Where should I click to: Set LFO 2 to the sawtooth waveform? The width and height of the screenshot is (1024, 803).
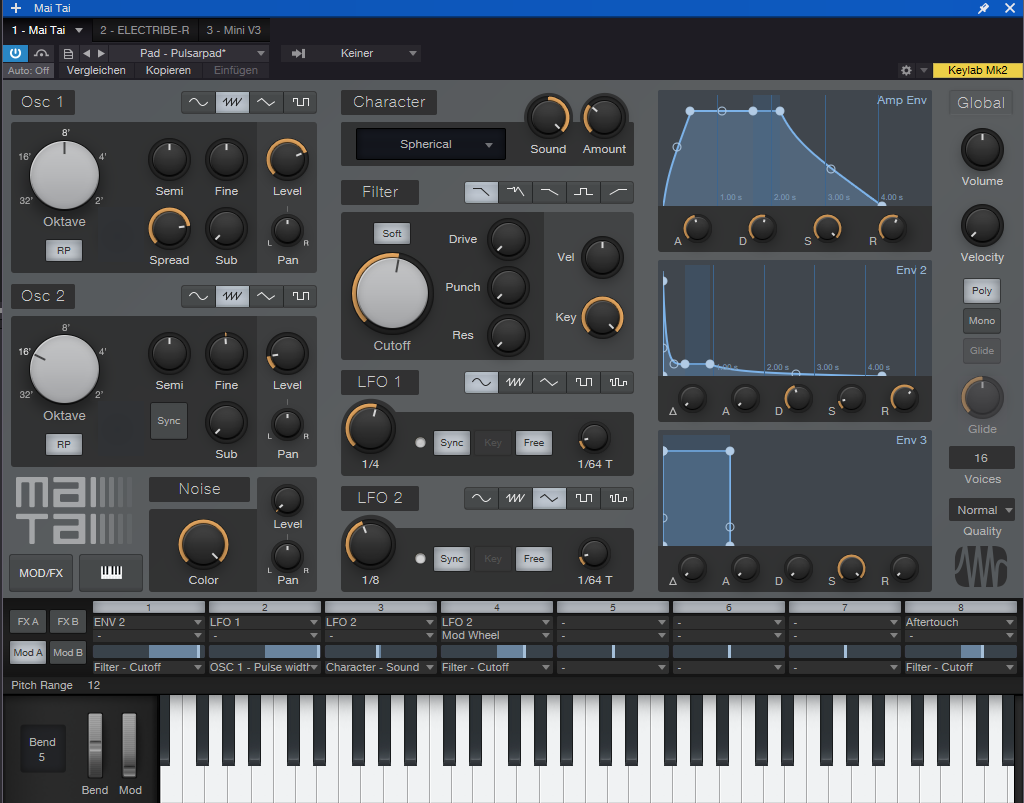(515, 498)
